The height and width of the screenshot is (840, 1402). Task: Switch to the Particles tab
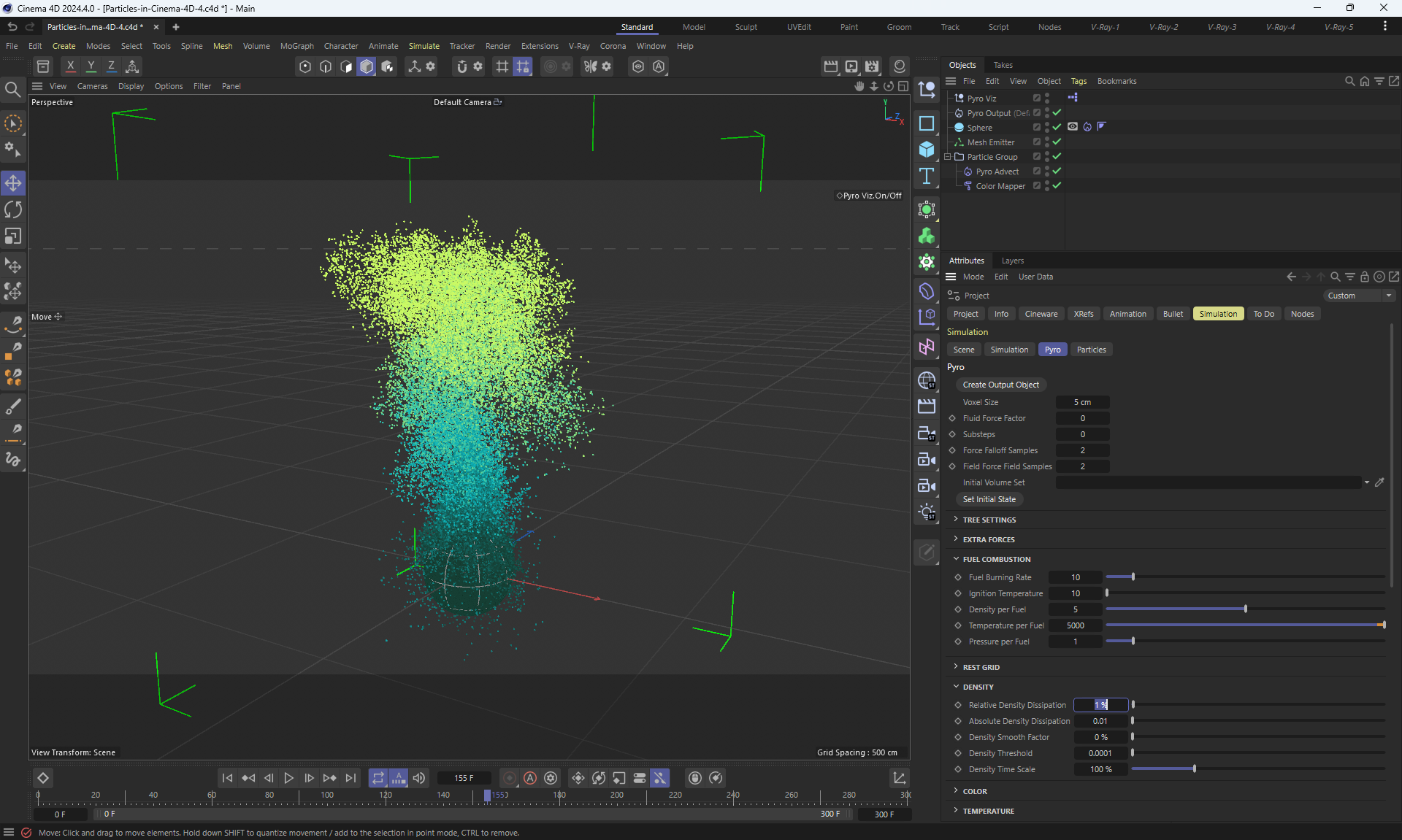click(x=1091, y=350)
